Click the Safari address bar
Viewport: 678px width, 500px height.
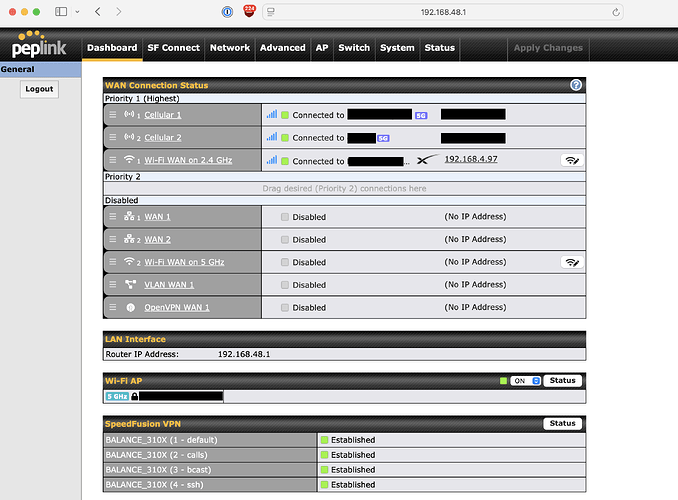[443, 12]
